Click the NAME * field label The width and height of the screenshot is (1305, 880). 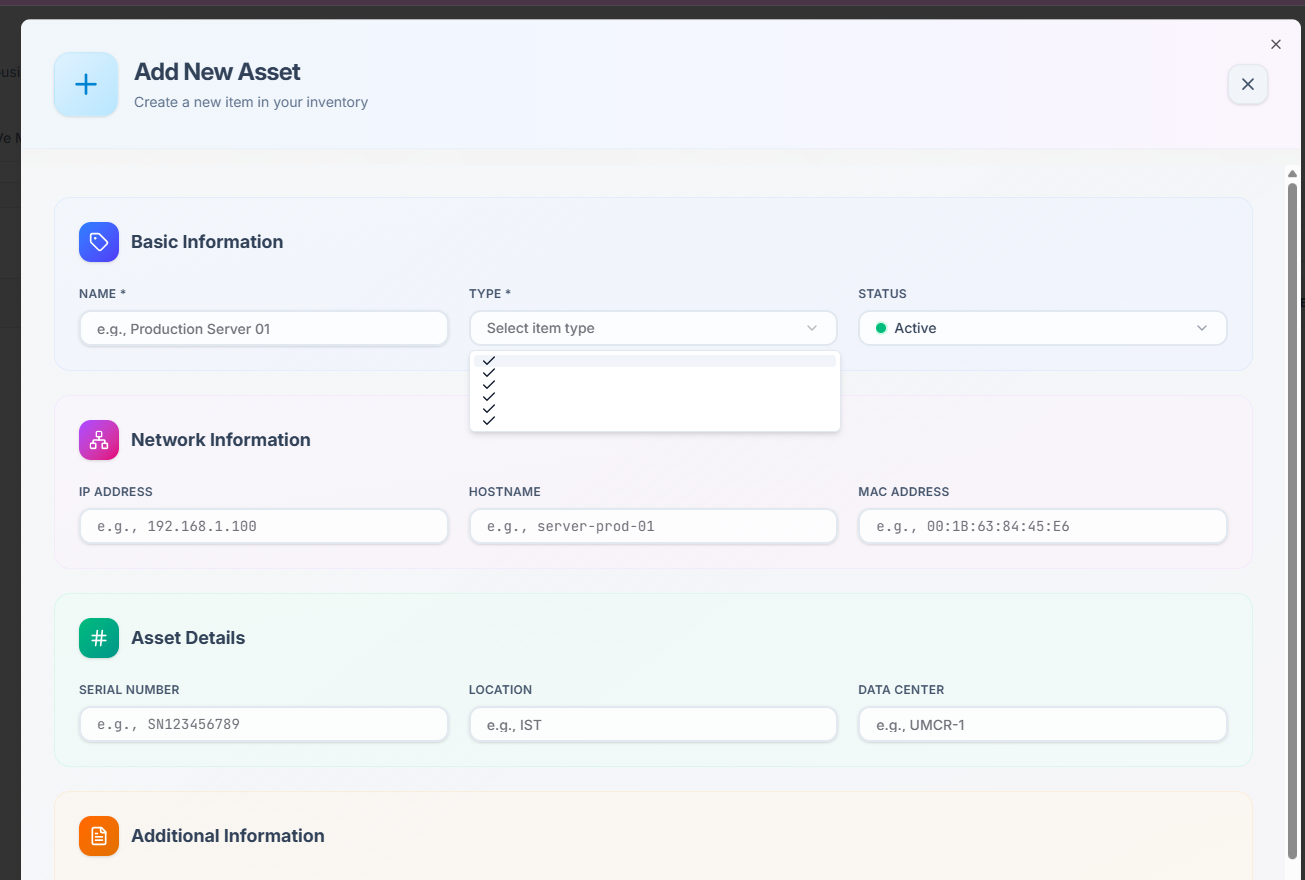(x=103, y=294)
